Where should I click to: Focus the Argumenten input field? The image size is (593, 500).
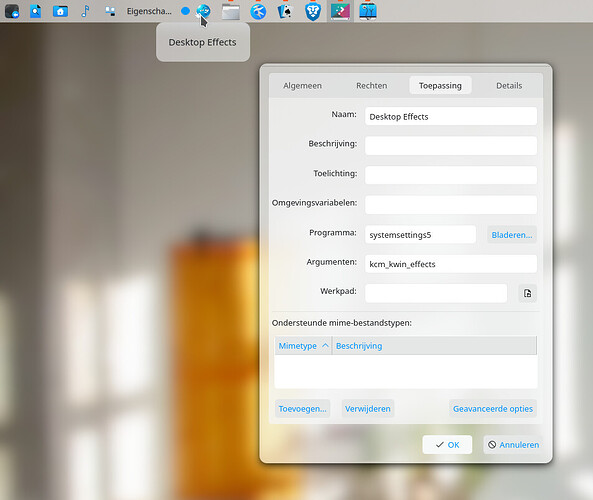pos(451,264)
